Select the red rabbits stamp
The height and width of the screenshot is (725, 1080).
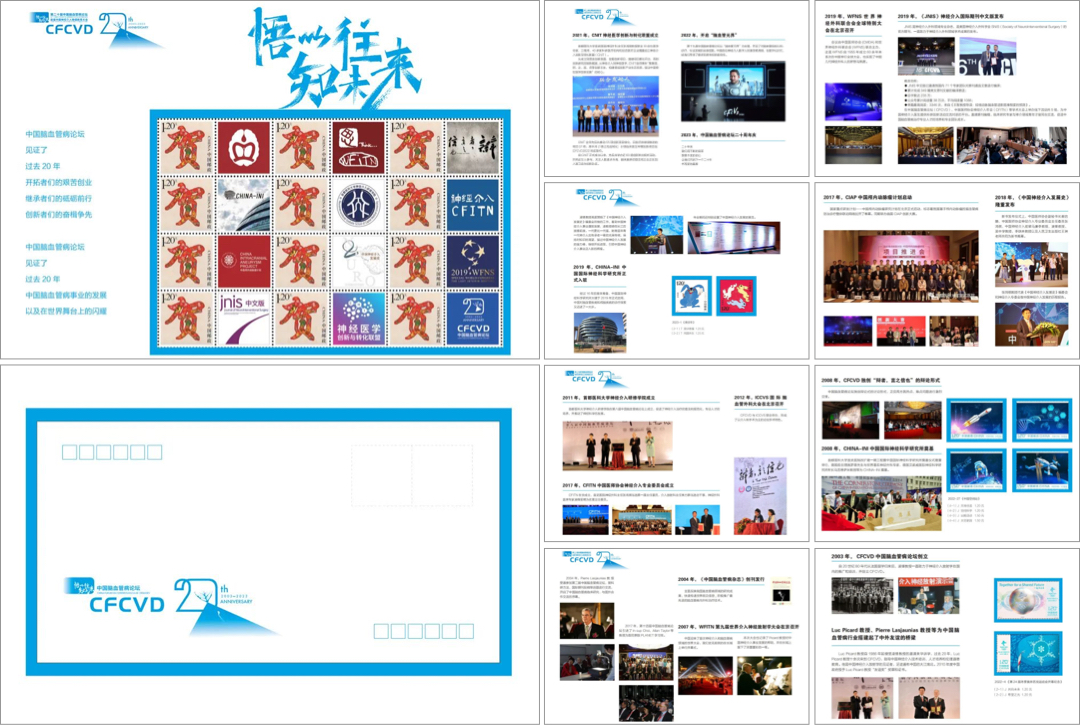tap(736, 296)
